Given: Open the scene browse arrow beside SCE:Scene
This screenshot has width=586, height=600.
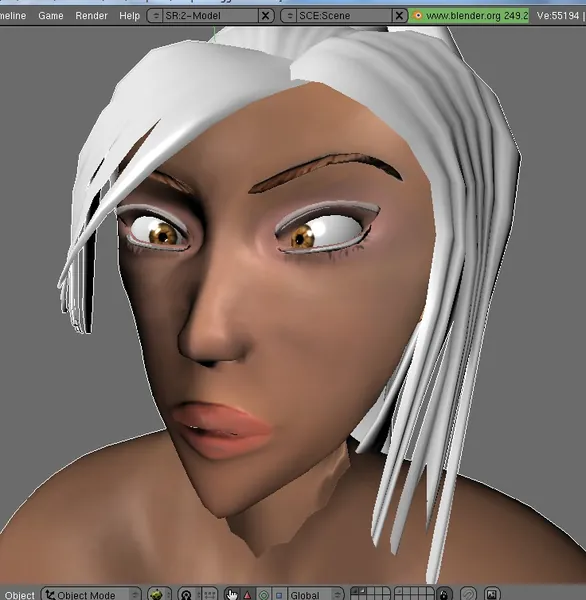Looking at the screenshot, I should (x=289, y=16).
